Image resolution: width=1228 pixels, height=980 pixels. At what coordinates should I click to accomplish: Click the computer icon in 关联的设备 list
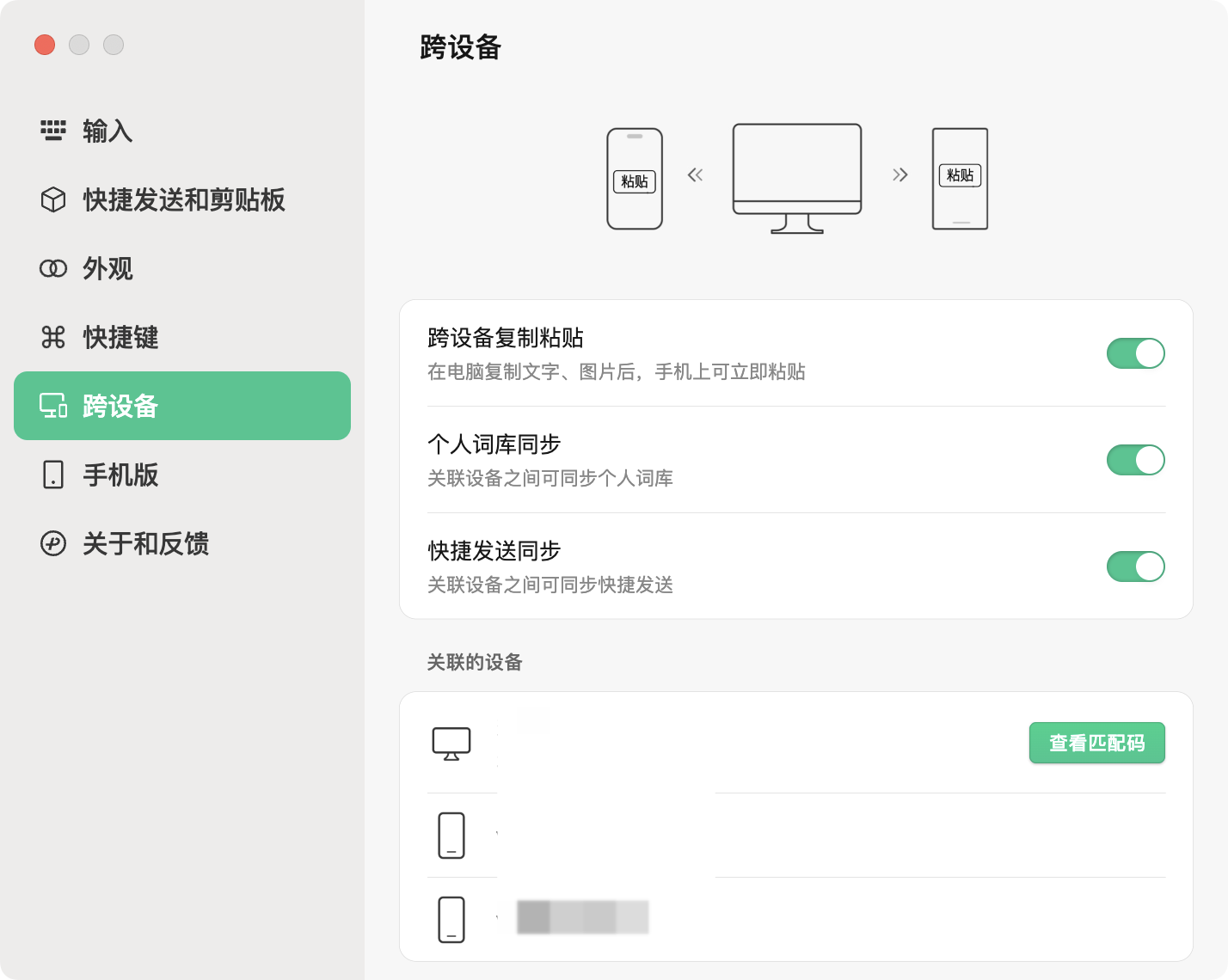[451, 744]
